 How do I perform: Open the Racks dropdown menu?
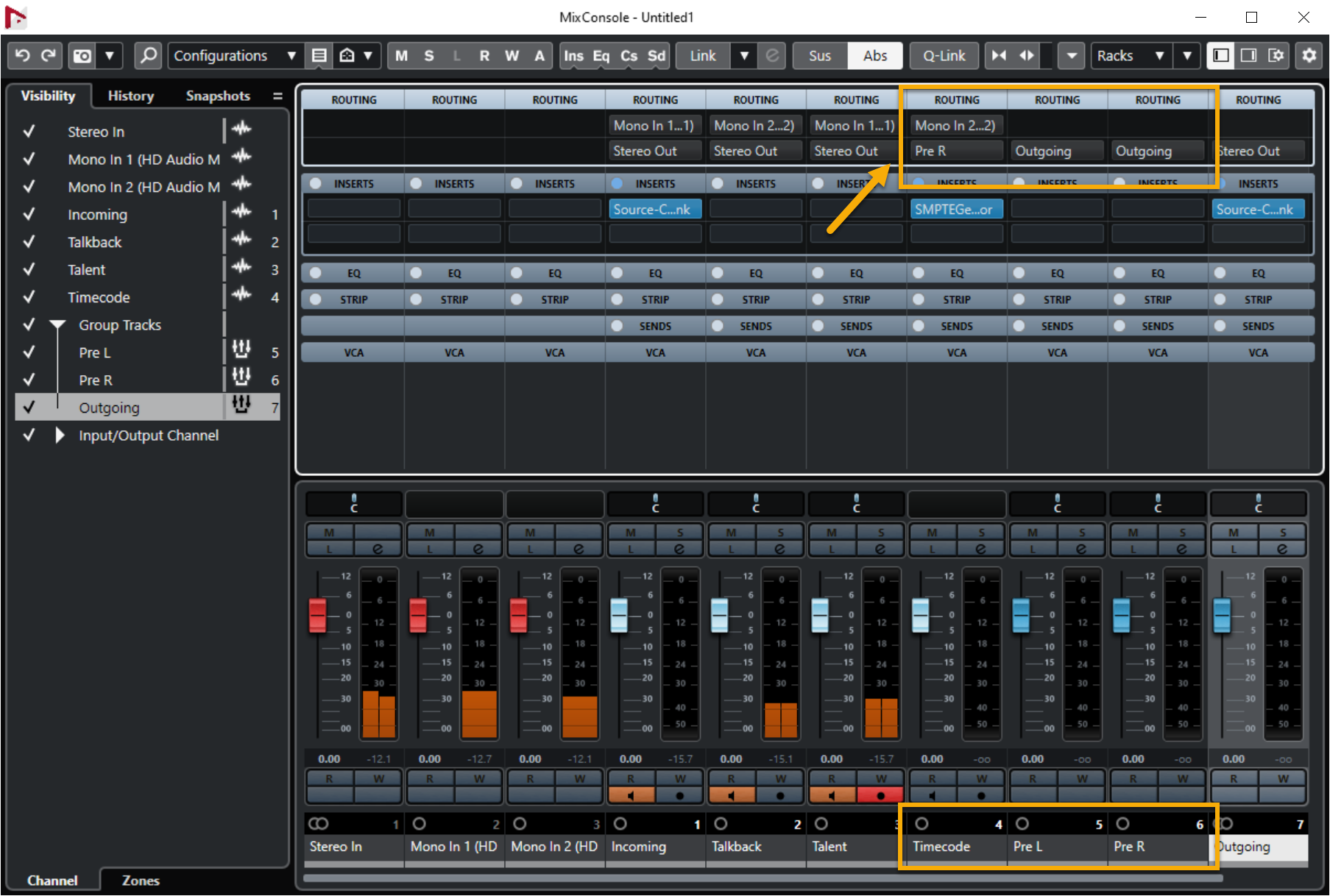[x=1131, y=56]
